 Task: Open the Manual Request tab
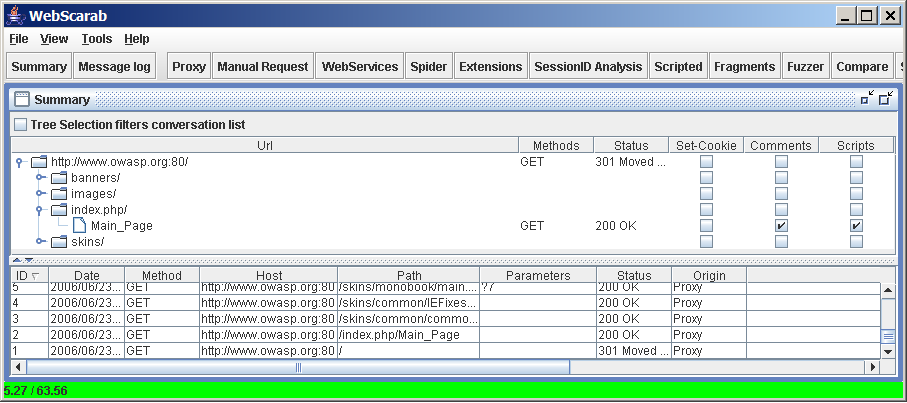[263, 66]
